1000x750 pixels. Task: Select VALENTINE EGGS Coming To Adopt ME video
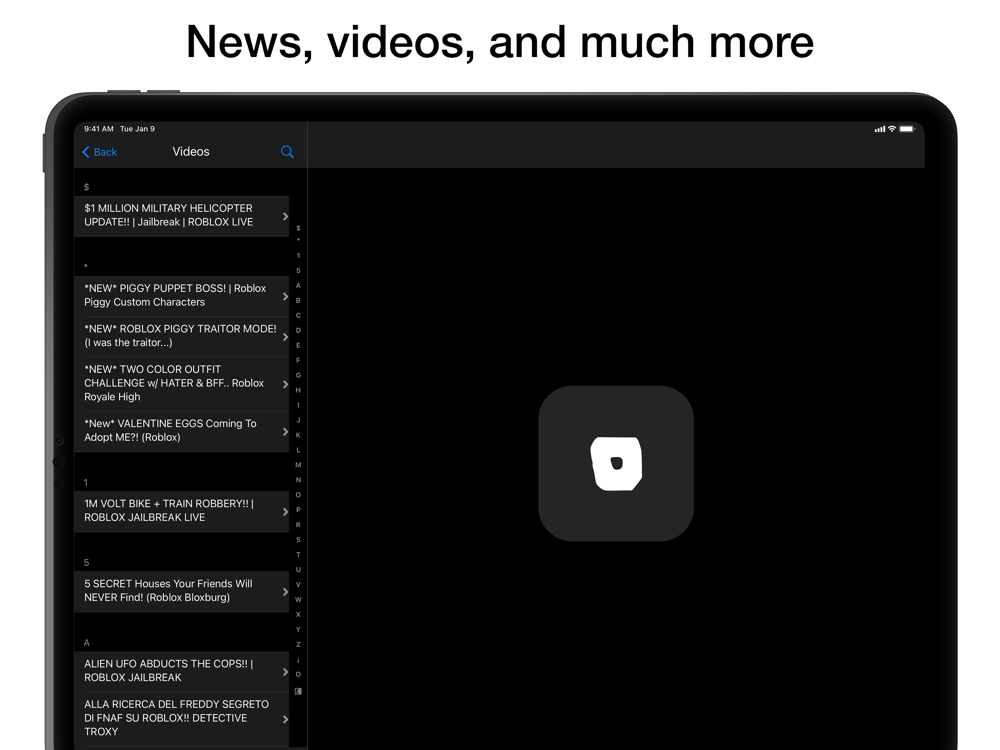click(182, 431)
